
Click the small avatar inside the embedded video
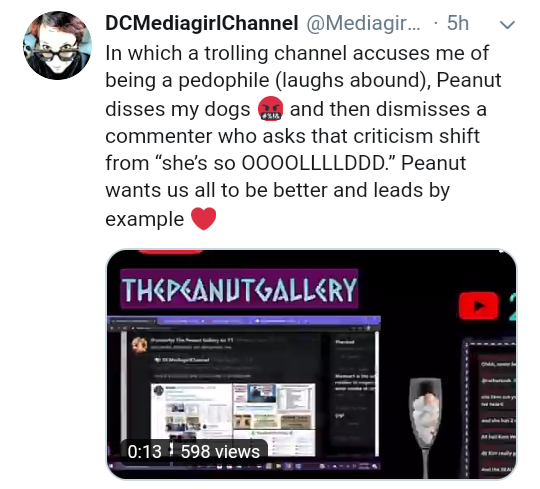point(139,344)
